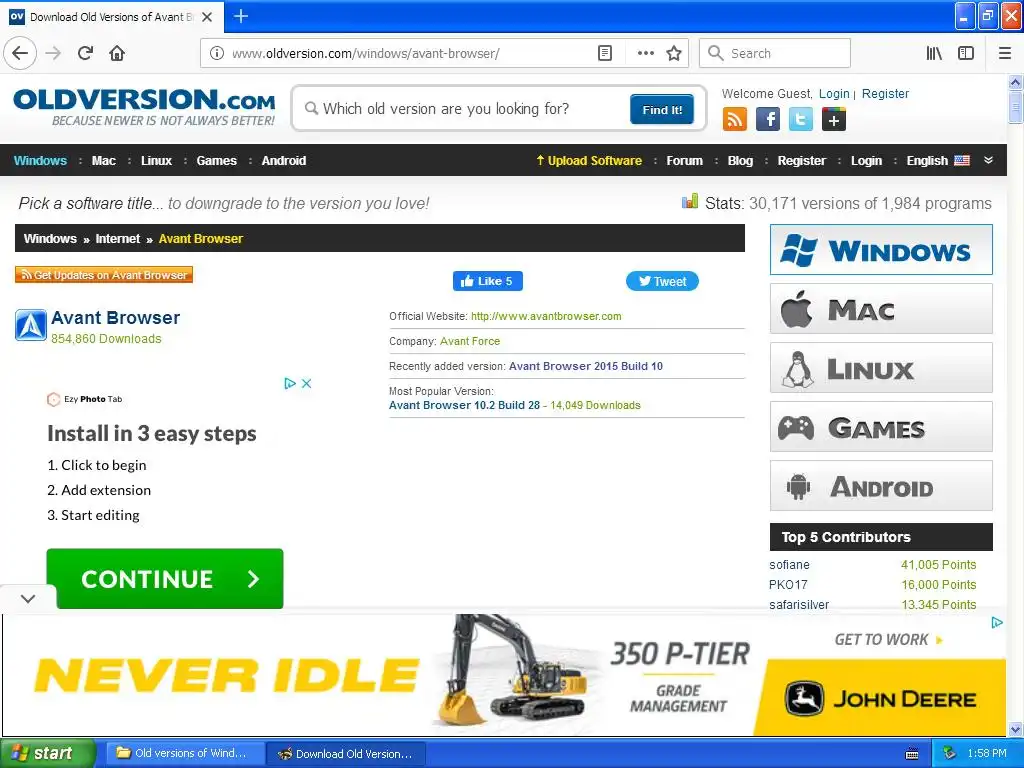The width and height of the screenshot is (1024, 768).
Task: Open the browser home page icon
Action: 117,53
